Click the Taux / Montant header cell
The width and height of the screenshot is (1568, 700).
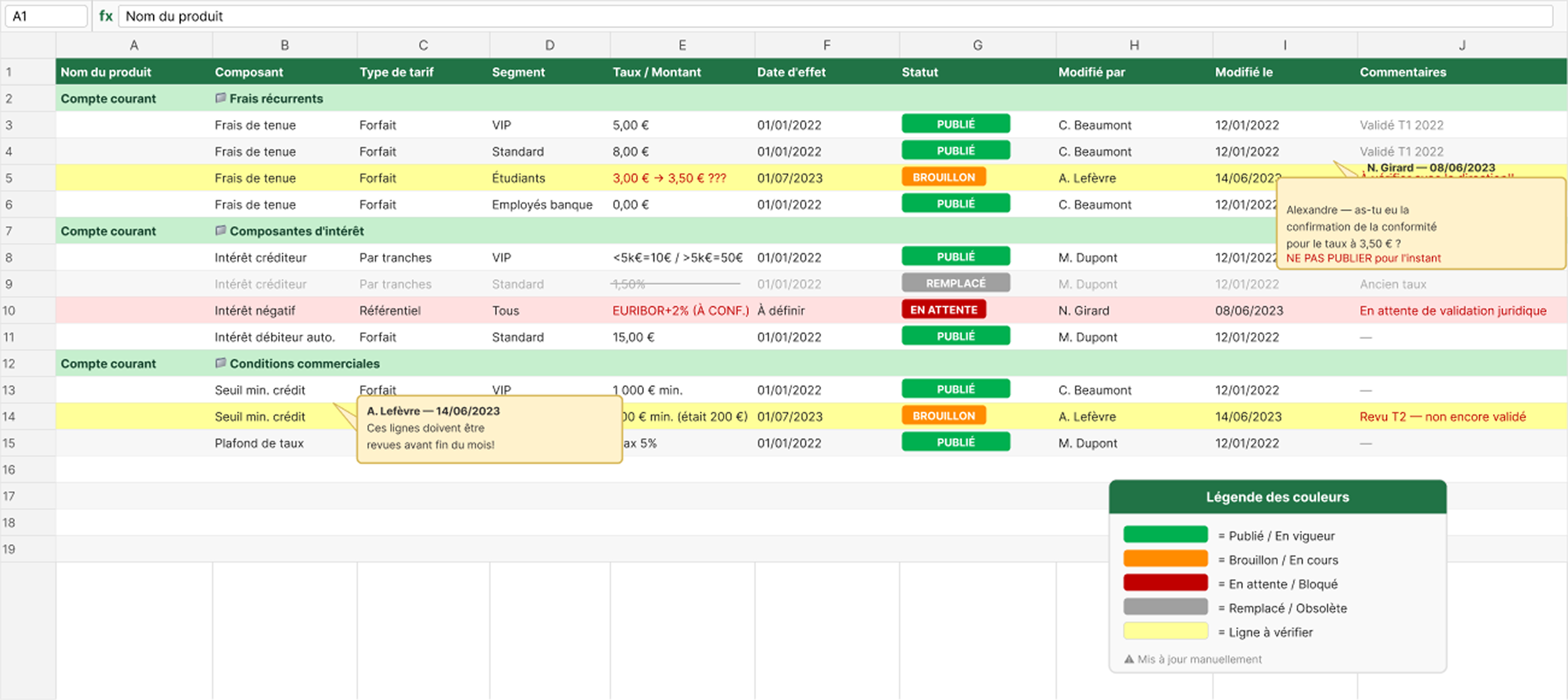(682, 72)
